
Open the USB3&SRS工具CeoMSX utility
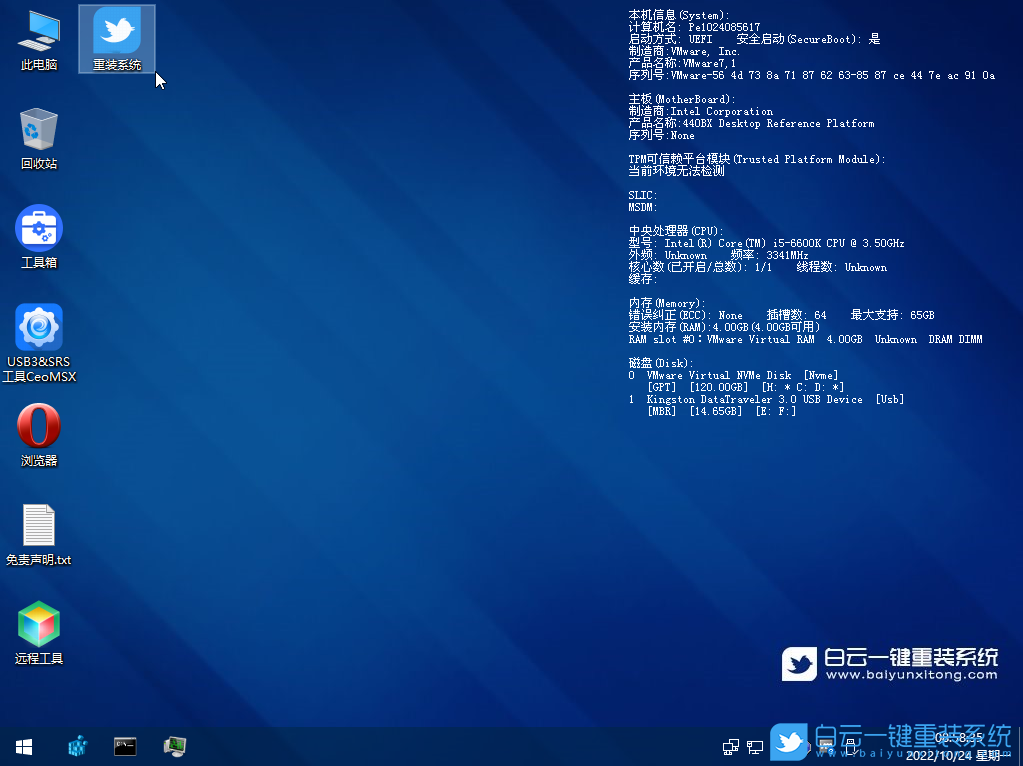pos(38,328)
